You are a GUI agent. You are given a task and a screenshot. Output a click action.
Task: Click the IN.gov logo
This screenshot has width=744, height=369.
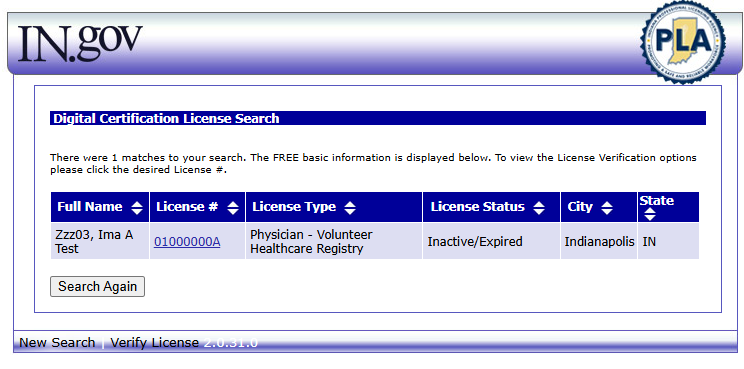point(80,43)
